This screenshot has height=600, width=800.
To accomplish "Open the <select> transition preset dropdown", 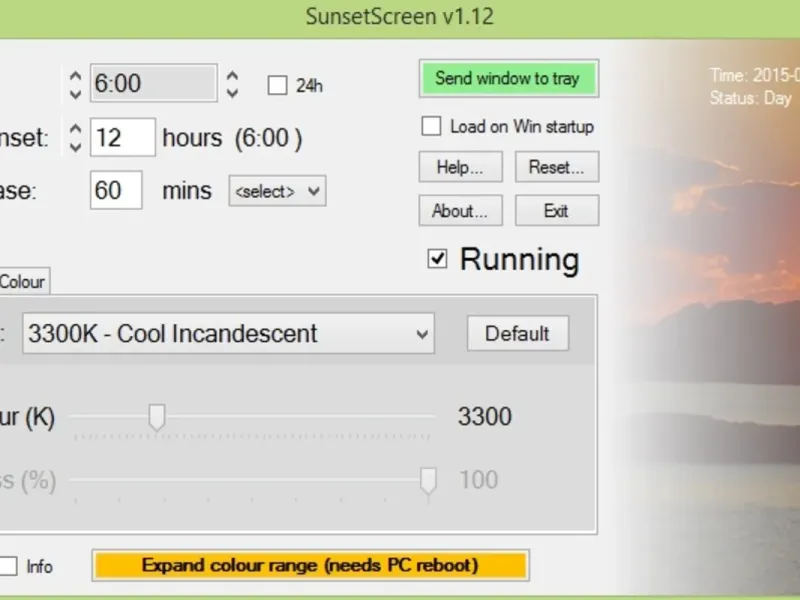I will 277,191.
